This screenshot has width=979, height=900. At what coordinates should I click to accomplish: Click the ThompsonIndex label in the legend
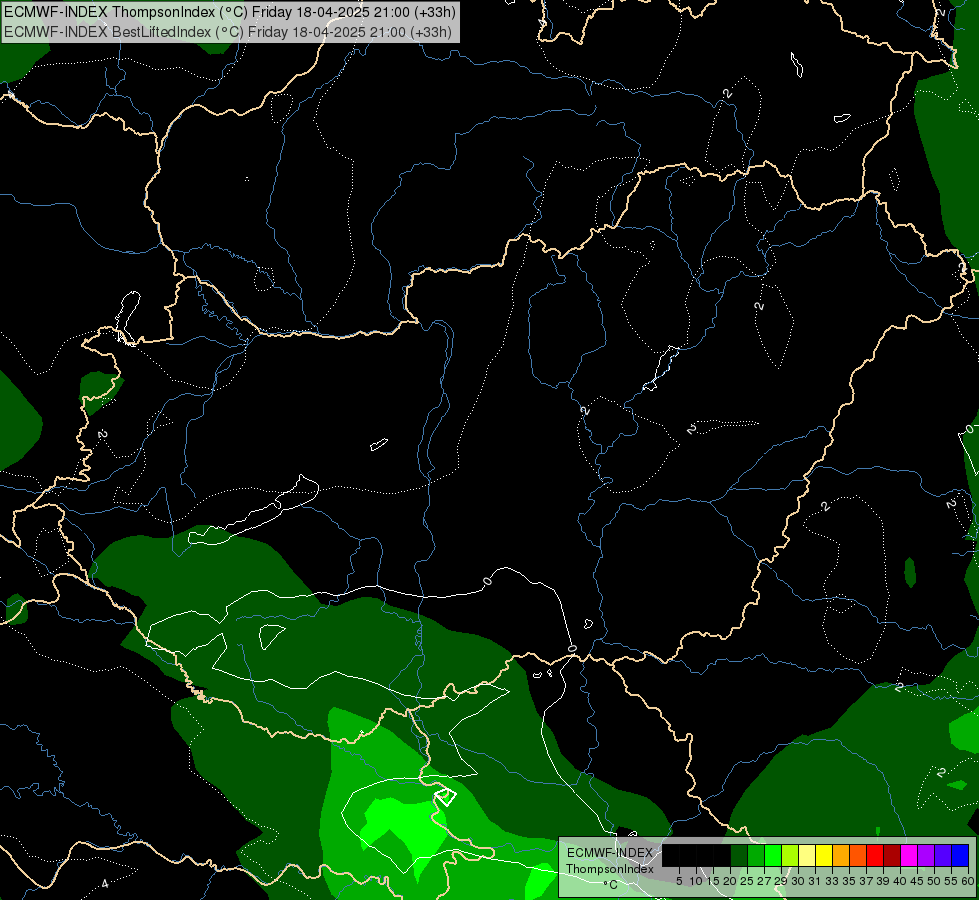click(610, 869)
